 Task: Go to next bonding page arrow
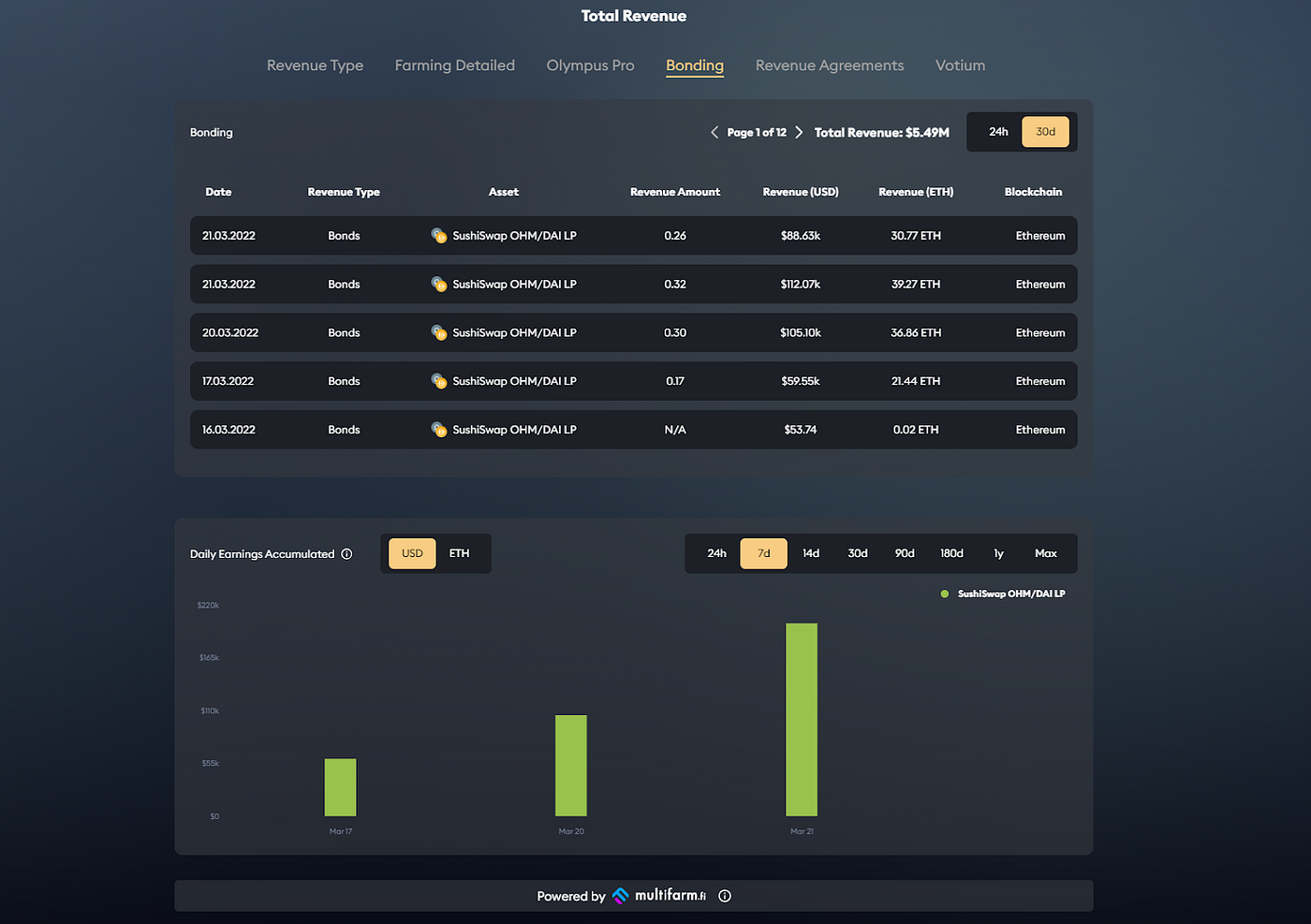799,132
